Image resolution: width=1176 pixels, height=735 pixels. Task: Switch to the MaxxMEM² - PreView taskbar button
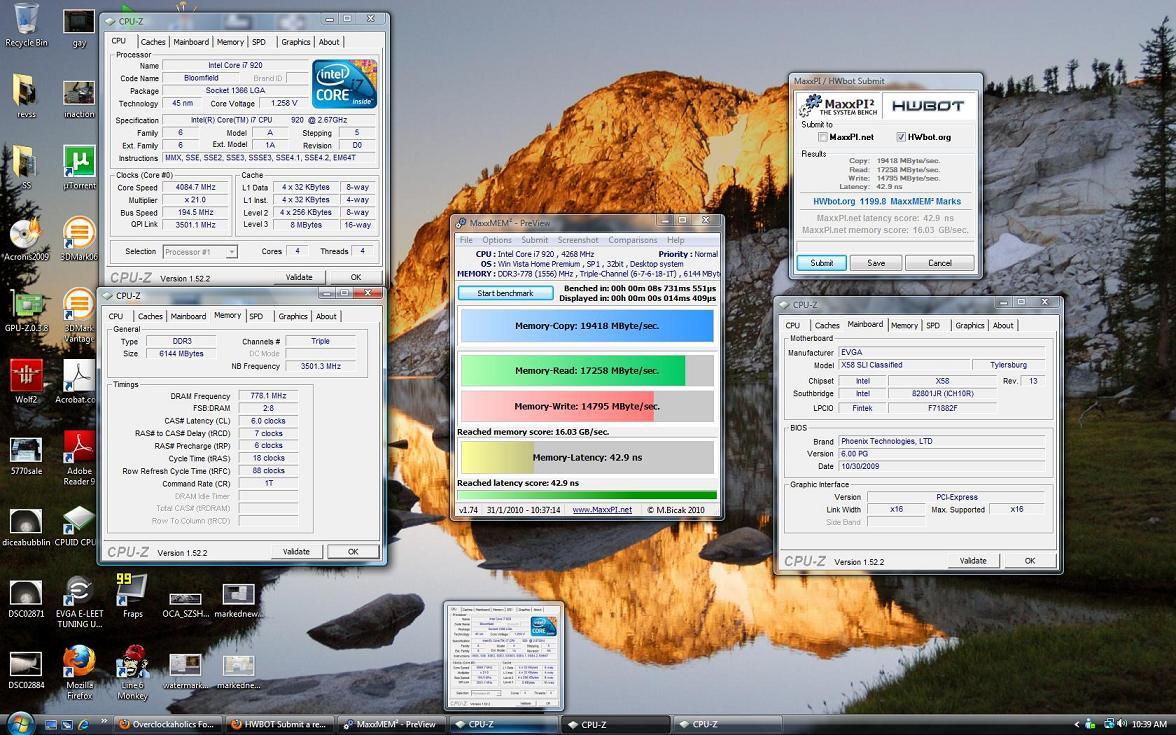click(390, 724)
